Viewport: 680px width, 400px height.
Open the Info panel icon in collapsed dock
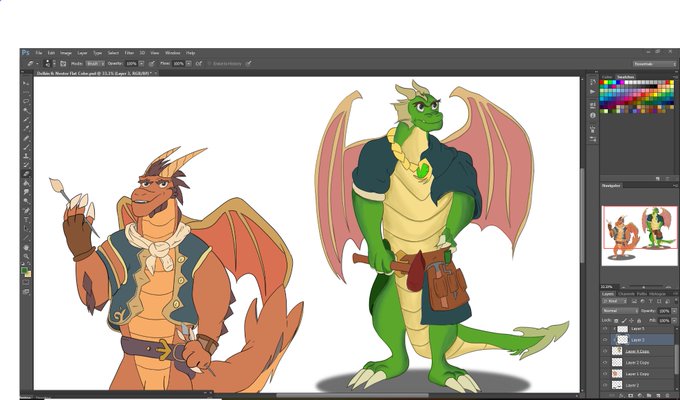click(592, 115)
